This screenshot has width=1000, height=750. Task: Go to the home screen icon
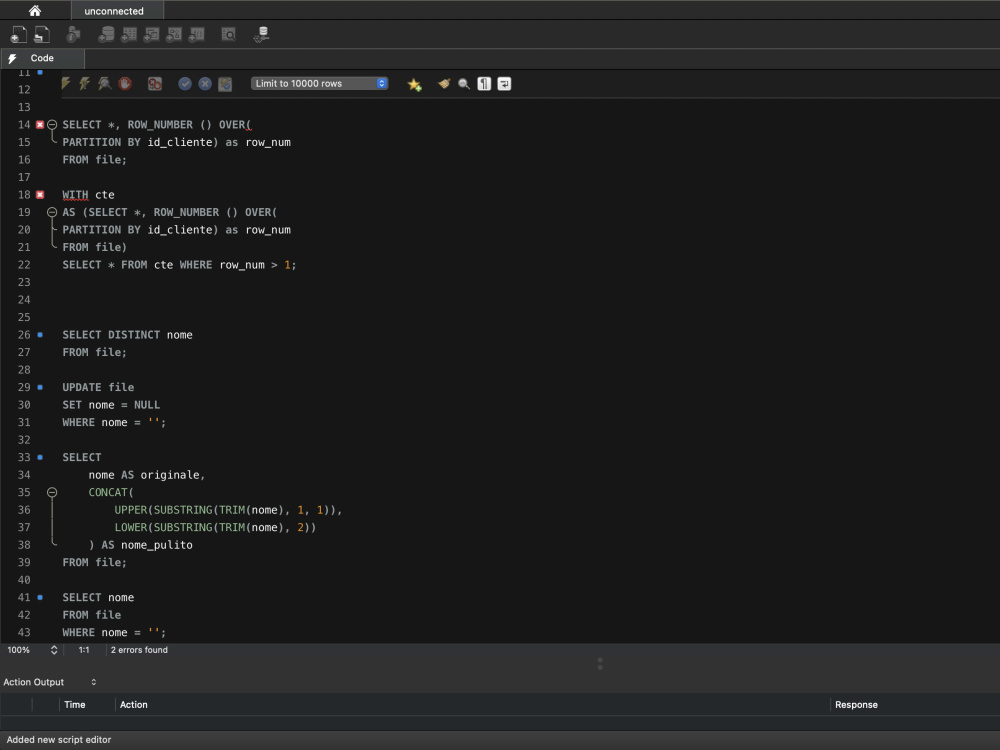(35, 11)
